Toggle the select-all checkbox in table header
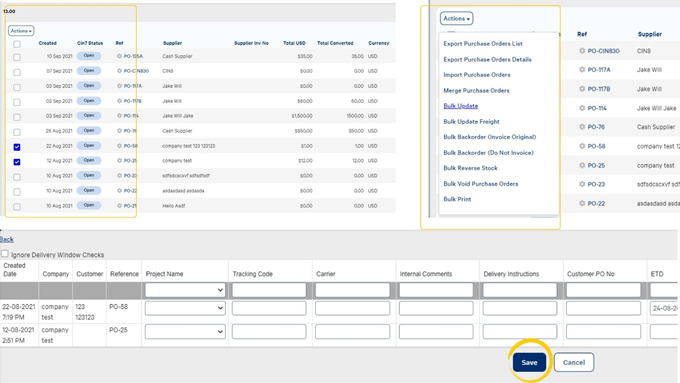The width and height of the screenshot is (680, 383). click(17, 44)
